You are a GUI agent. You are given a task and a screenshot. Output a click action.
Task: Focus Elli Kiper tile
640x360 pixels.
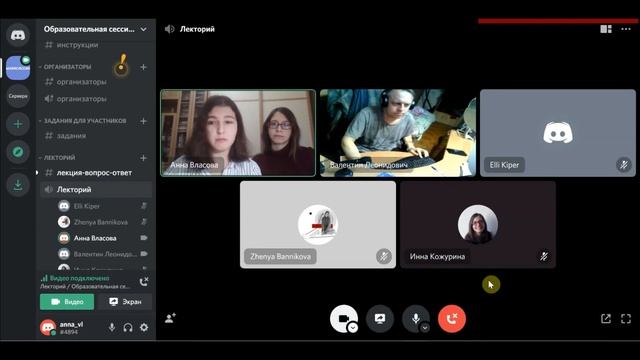tap(558, 133)
